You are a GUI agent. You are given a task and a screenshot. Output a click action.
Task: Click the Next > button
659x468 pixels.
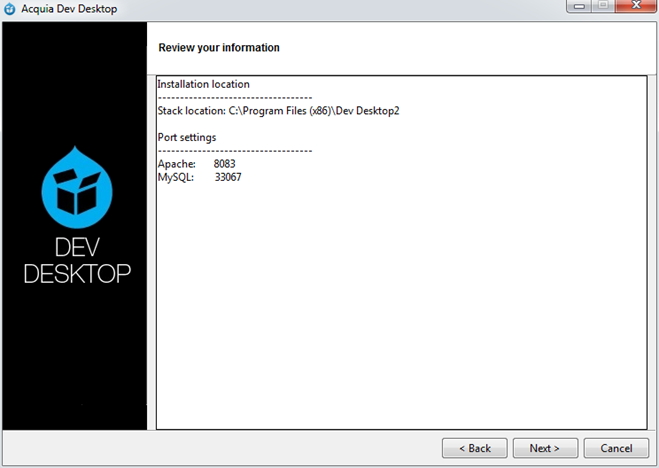point(545,448)
